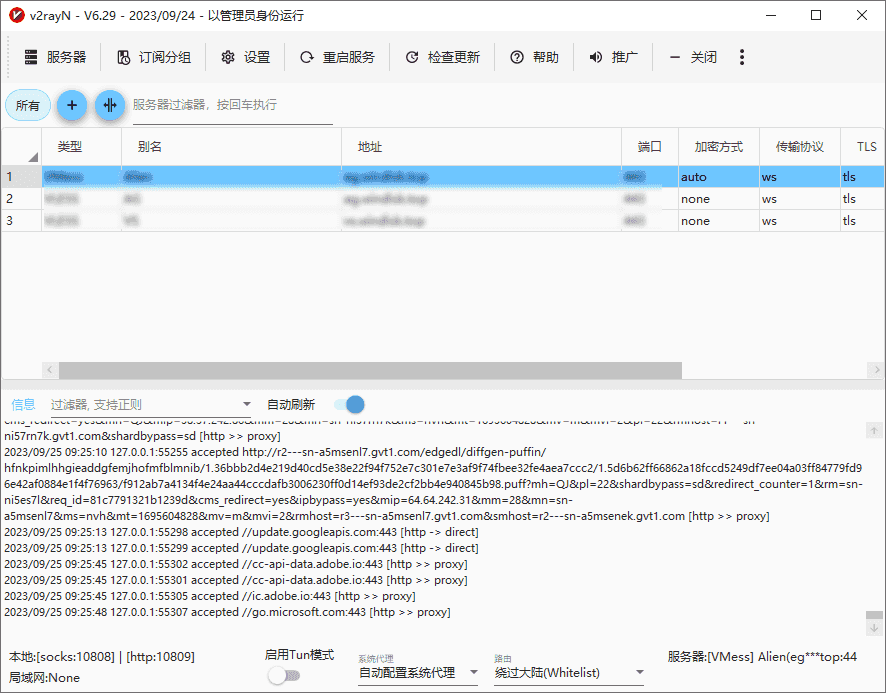Toggle the 自动刷新 auto refresh switch

click(349, 404)
